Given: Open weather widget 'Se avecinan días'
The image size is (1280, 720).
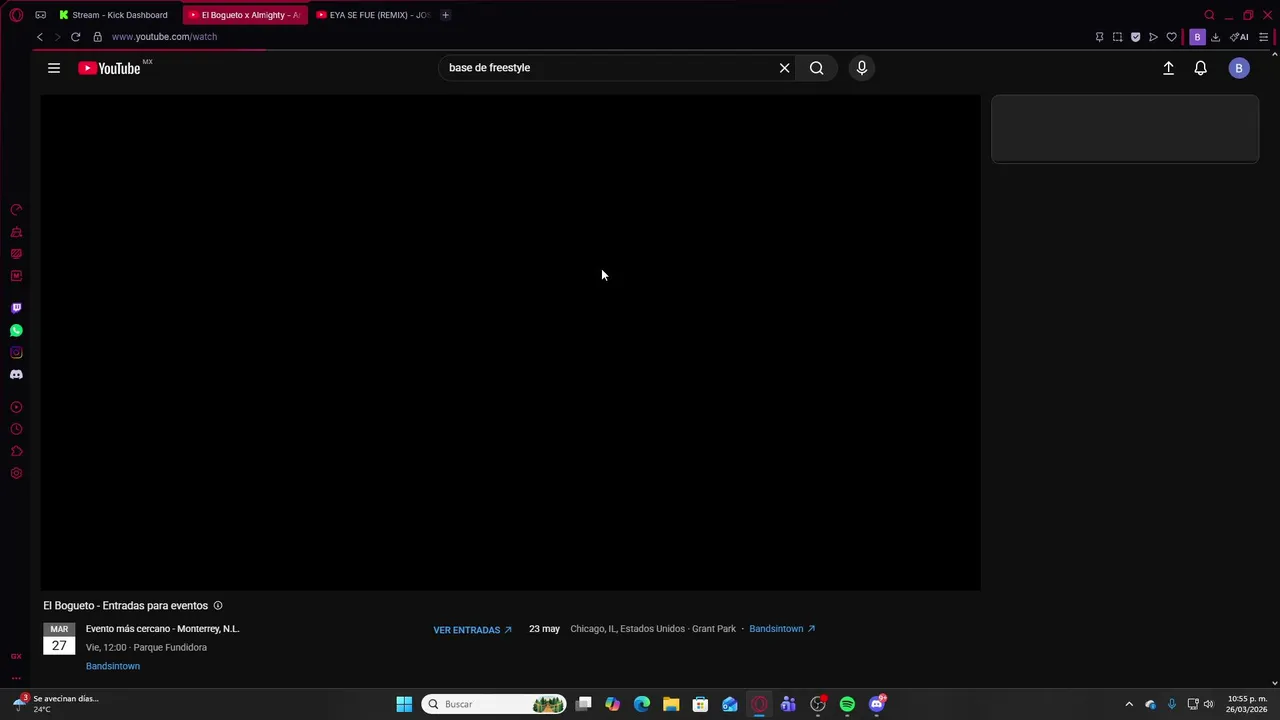Looking at the screenshot, I should pyautogui.click(x=56, y=704).
